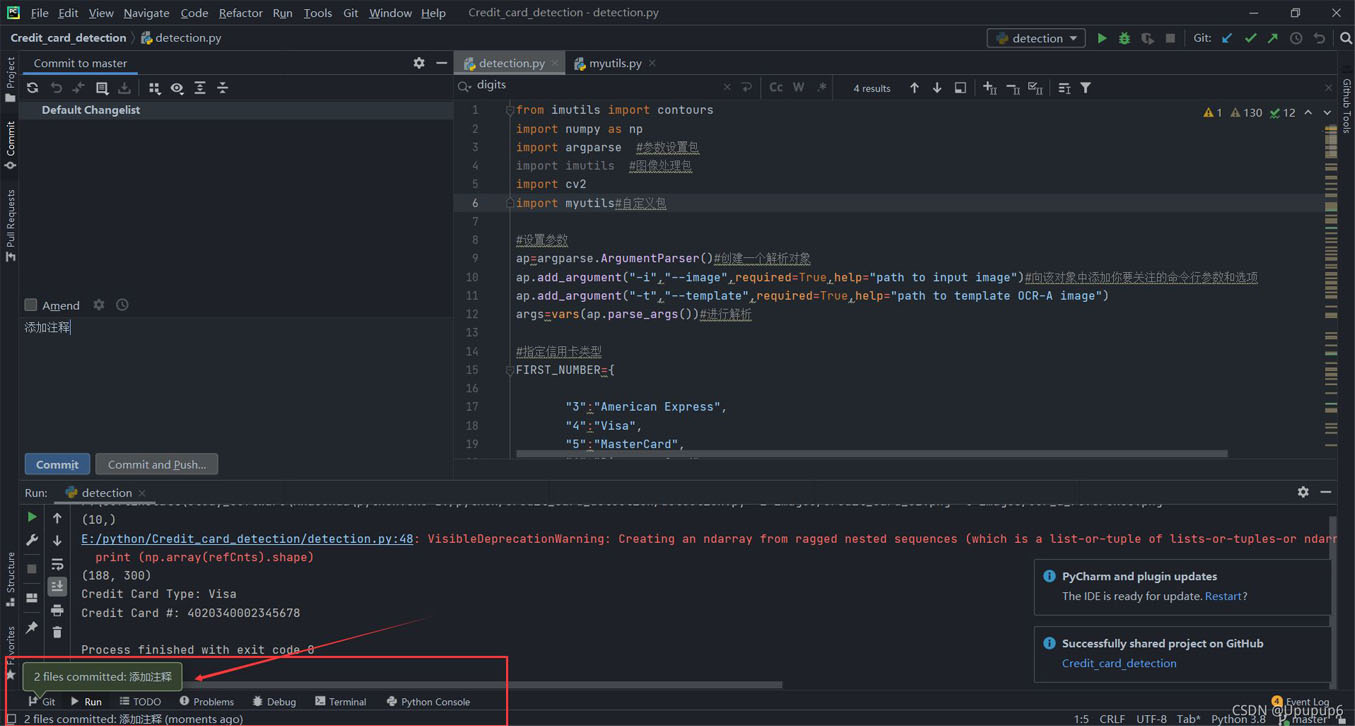Run the detection configuration with green play
Viewport: 1355px width, 726px height.
(1101, 38)
